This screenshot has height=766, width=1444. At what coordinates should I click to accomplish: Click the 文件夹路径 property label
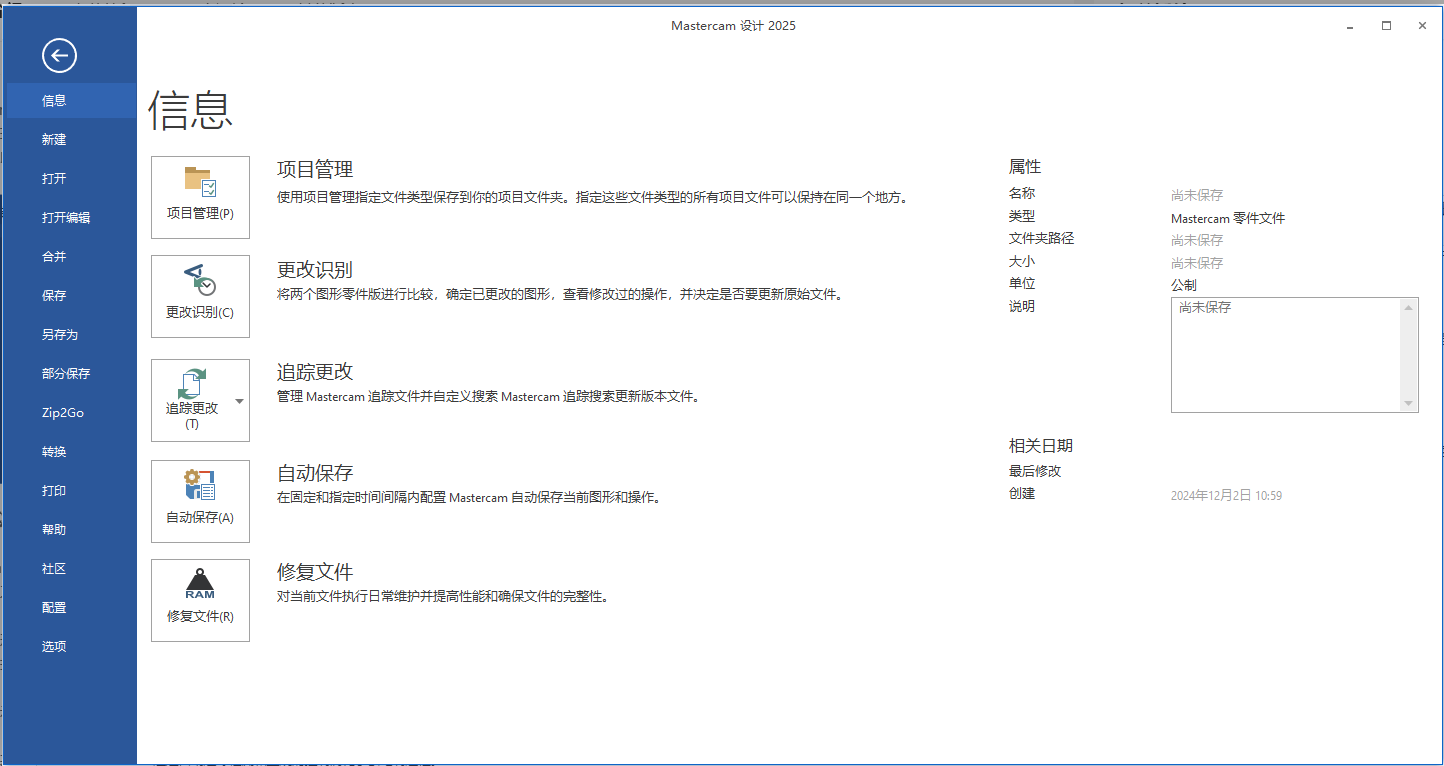1041,238
